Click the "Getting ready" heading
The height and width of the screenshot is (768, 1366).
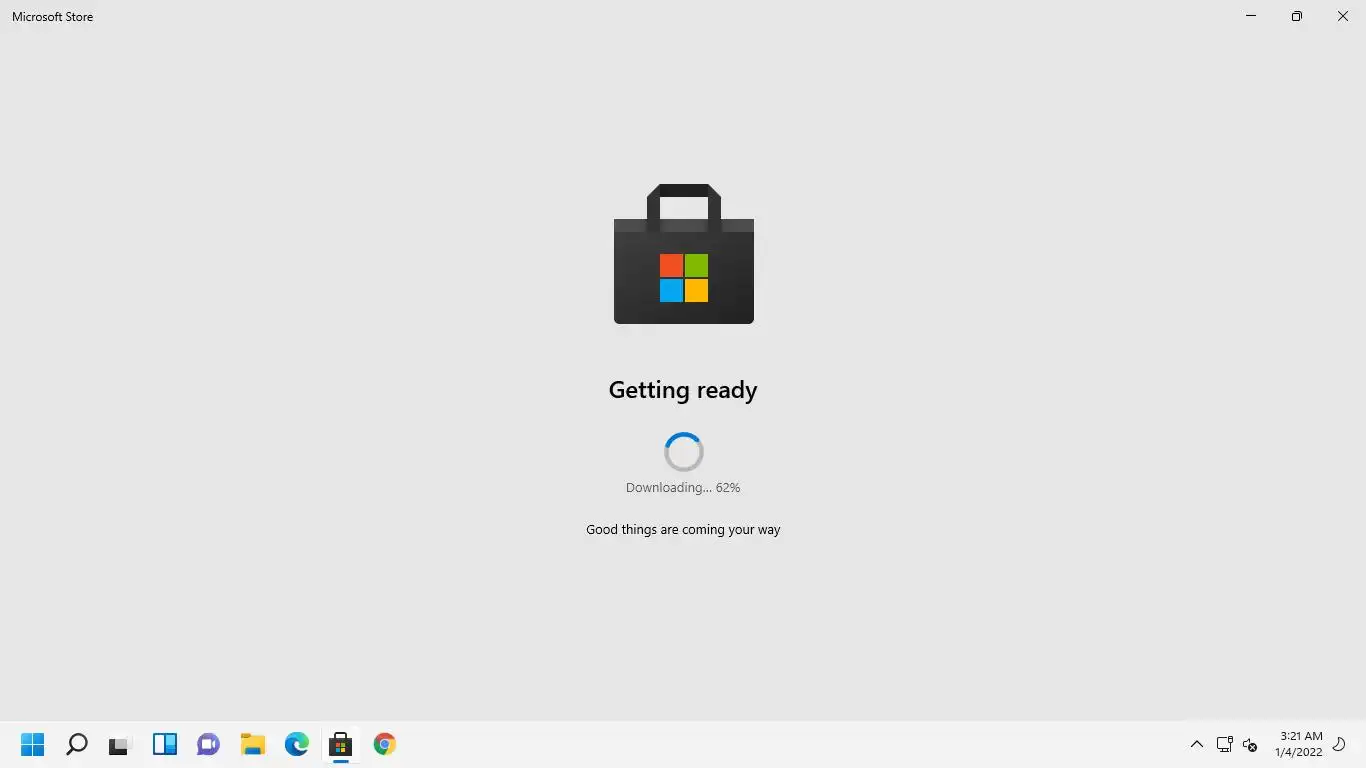click(683, 390)
